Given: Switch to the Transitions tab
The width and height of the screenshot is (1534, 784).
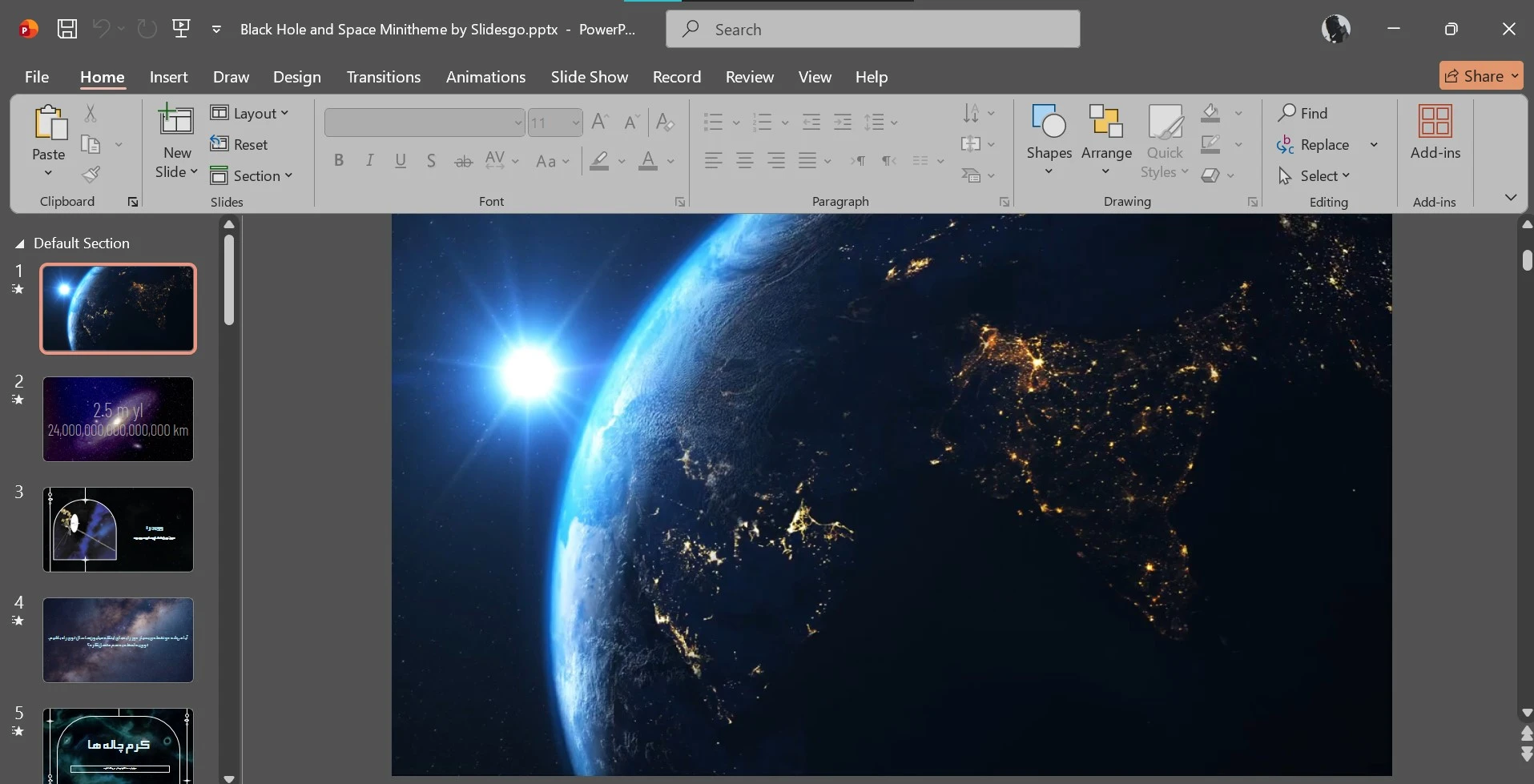Looking at the screenshot, I should 383,77.
